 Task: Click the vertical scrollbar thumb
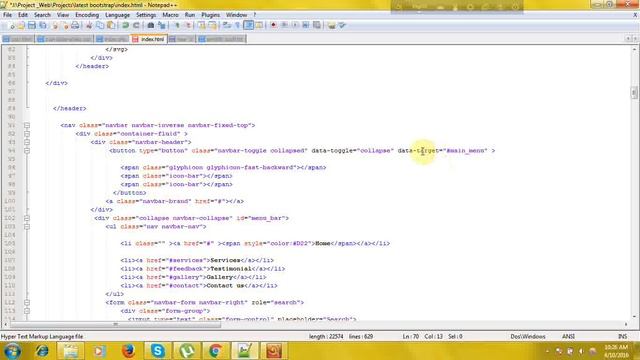(634, 93)
